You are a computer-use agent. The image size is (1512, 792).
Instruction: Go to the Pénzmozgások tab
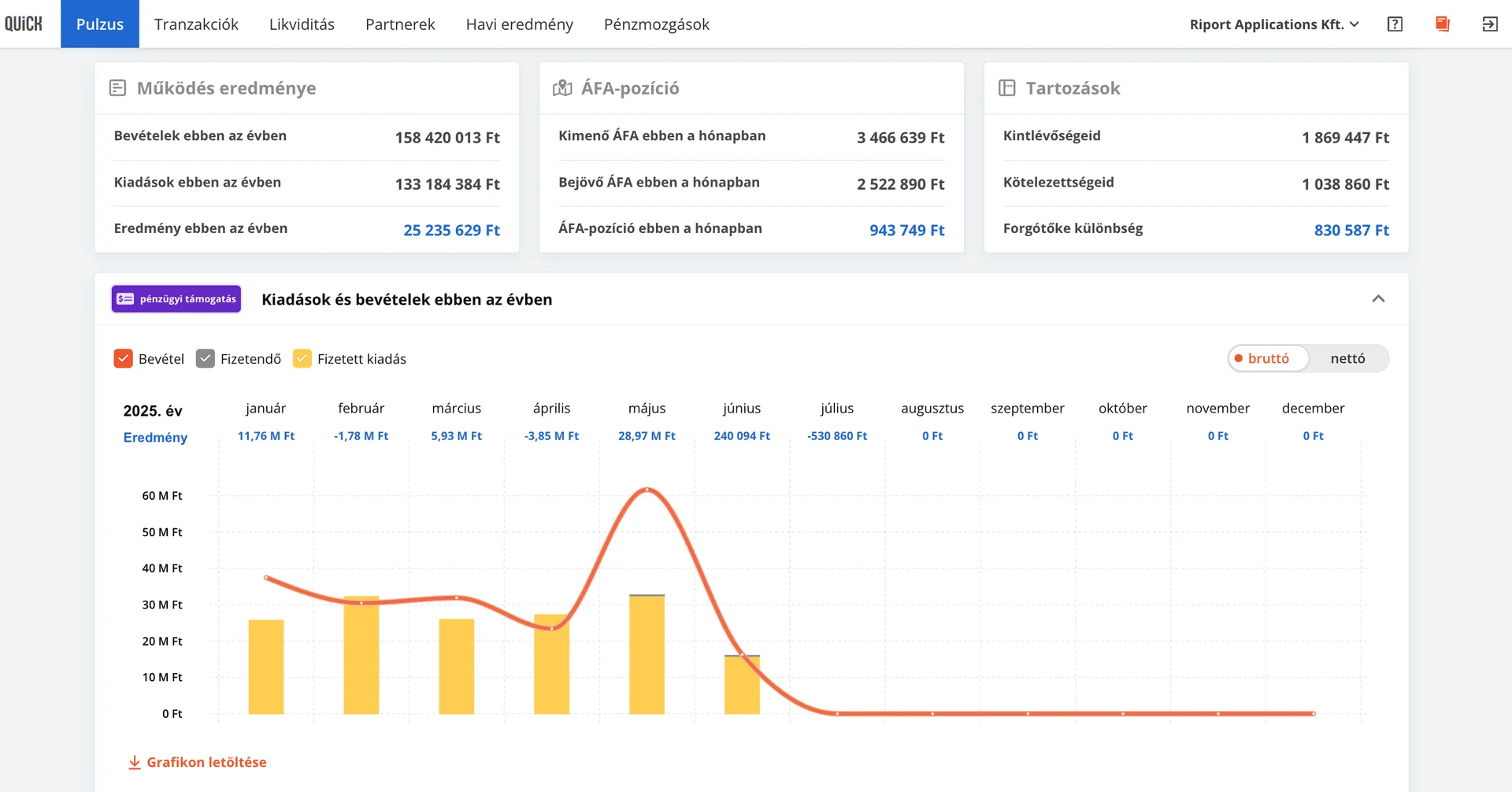tap(657, 24)
